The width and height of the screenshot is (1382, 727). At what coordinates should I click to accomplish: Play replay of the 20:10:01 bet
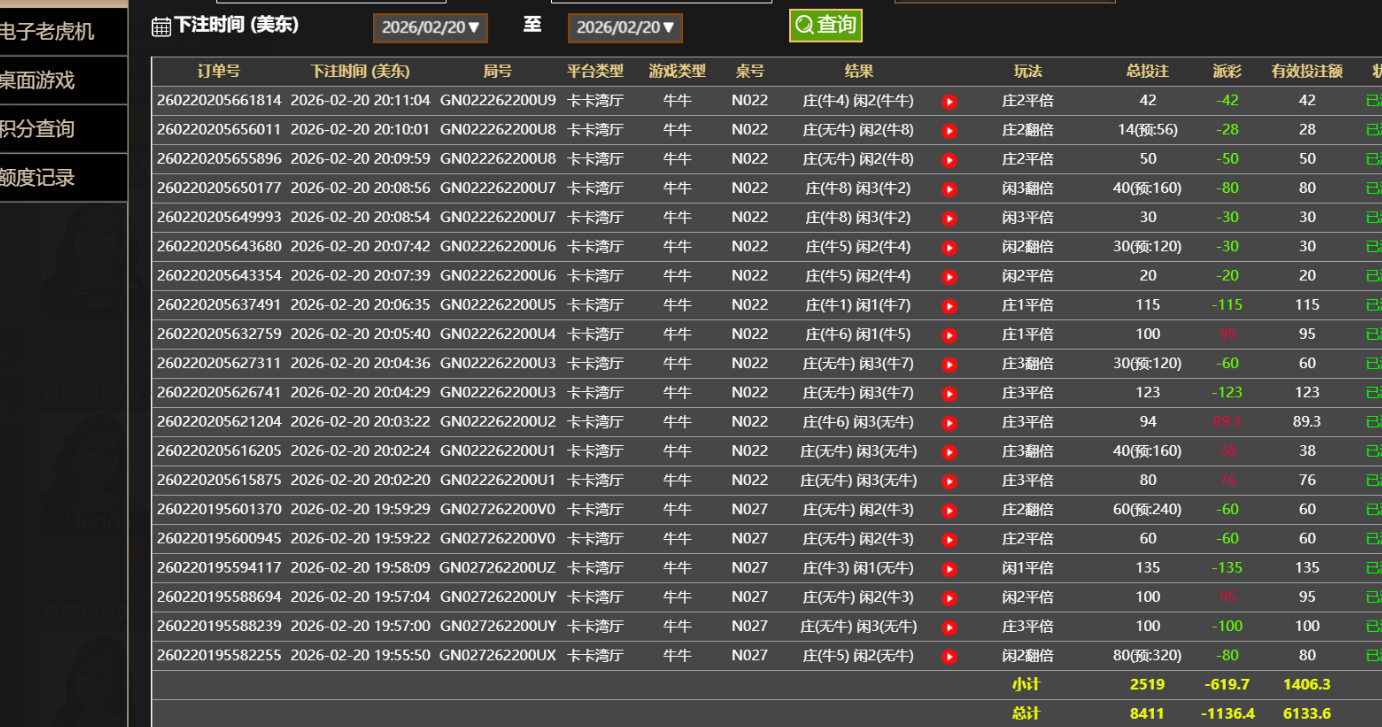(x=949, y=130)
